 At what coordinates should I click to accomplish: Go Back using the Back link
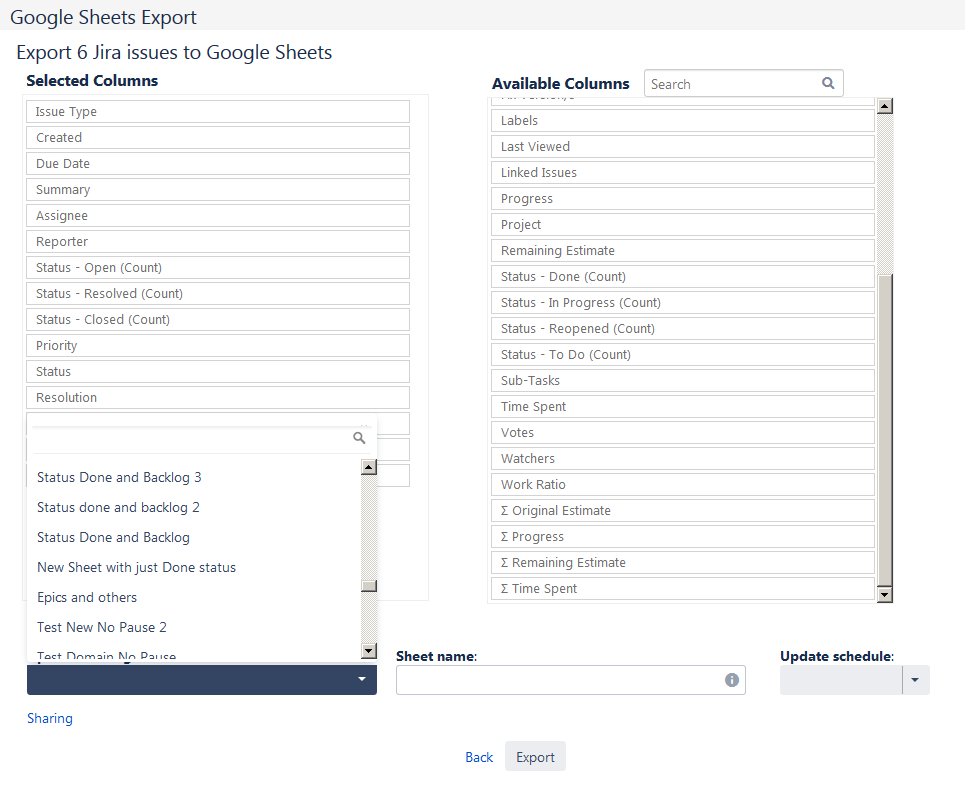pos(479,757)
